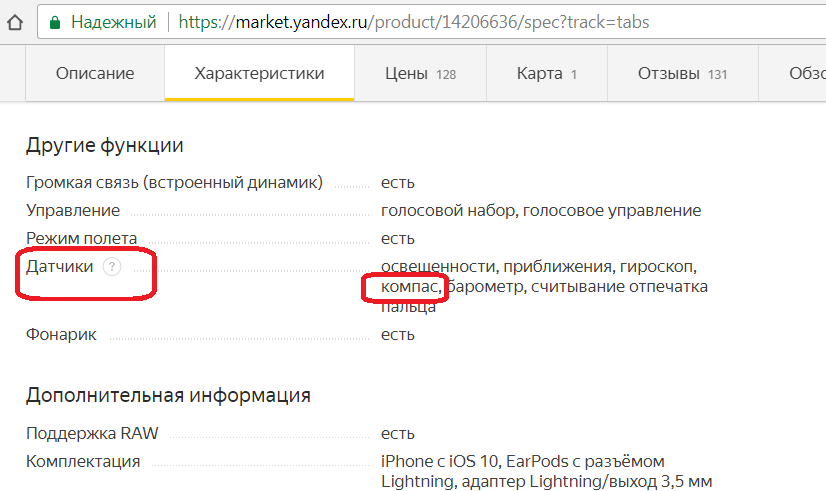The image size is (826, 491).
Task: Select the Характеристики tab
Action: click(x=259, y=73)
